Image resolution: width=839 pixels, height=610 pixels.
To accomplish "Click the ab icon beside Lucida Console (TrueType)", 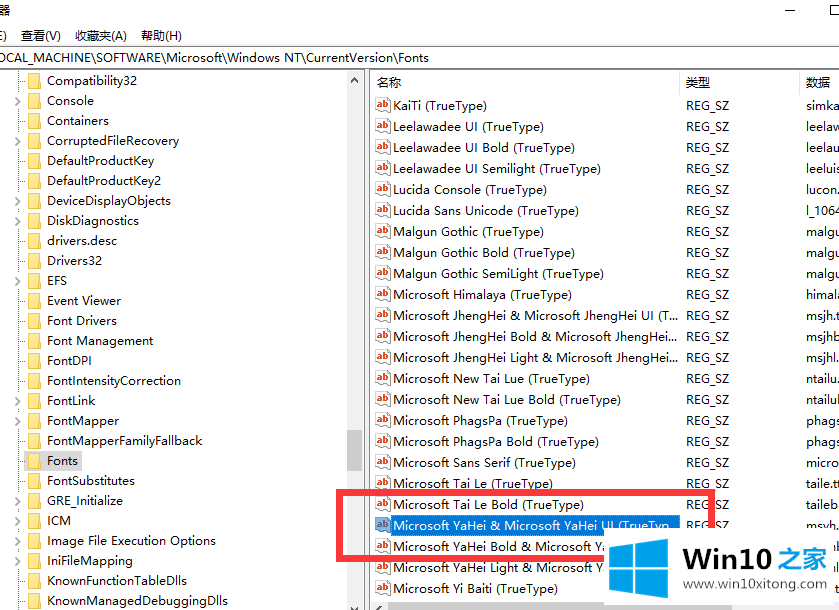I will 382,189.
